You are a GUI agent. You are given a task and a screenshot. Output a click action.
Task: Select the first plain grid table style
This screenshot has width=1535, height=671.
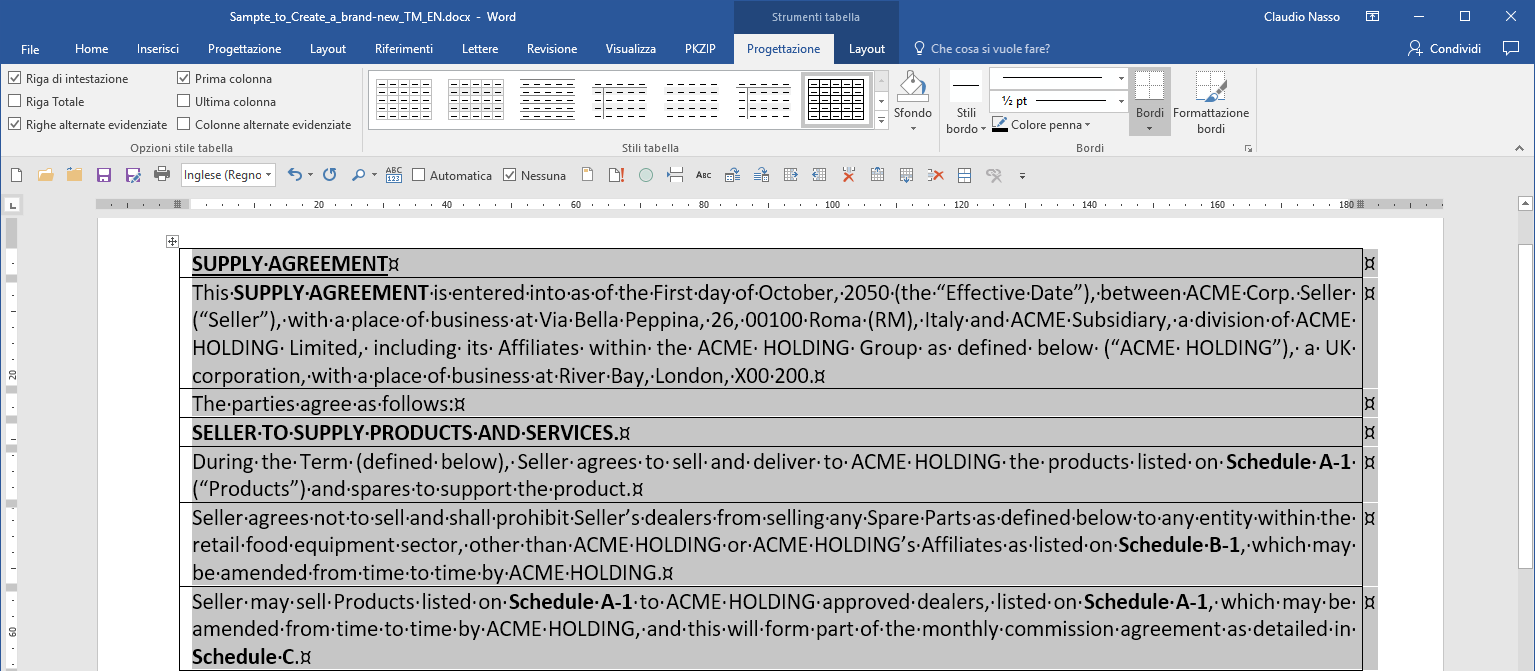pyautogui.click(x=404, y=99)
